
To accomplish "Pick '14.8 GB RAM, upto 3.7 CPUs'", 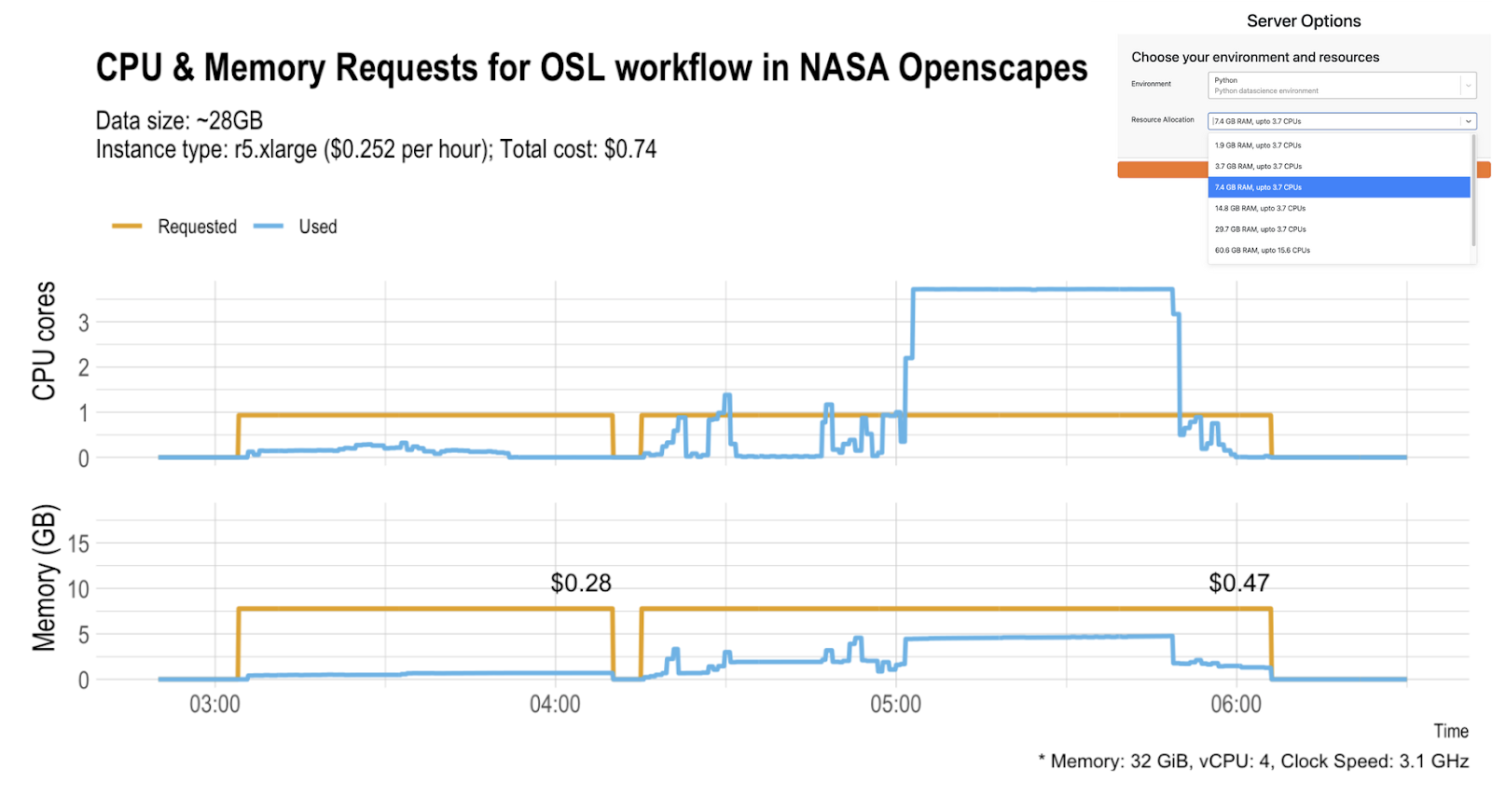I will coord(1260,208).
